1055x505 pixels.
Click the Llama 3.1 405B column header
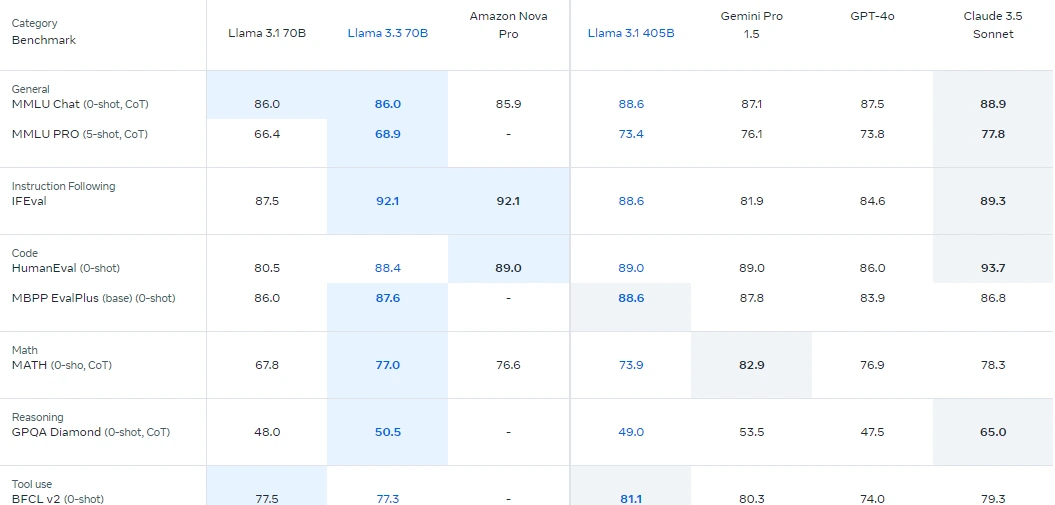coord(631,33)
